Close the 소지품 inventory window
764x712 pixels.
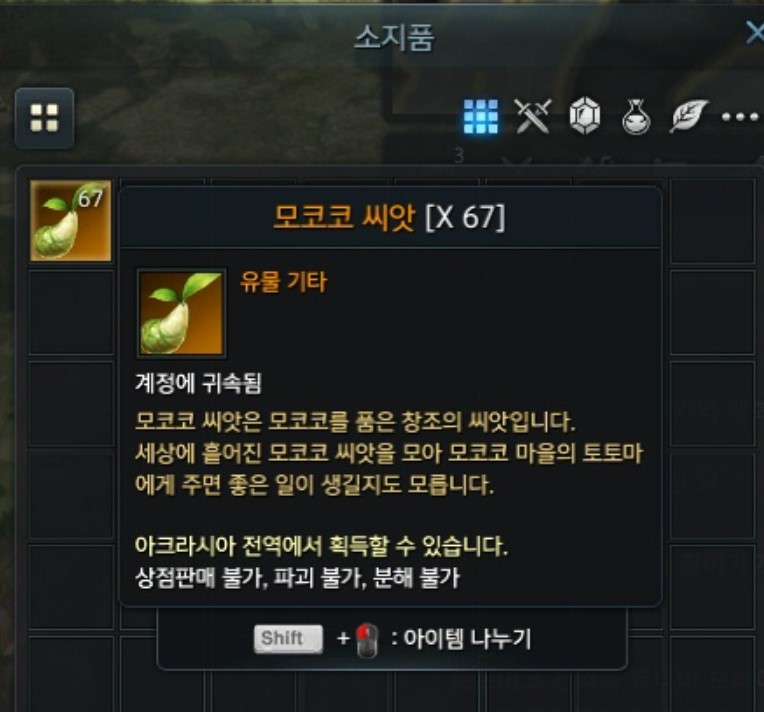(754, 33)
